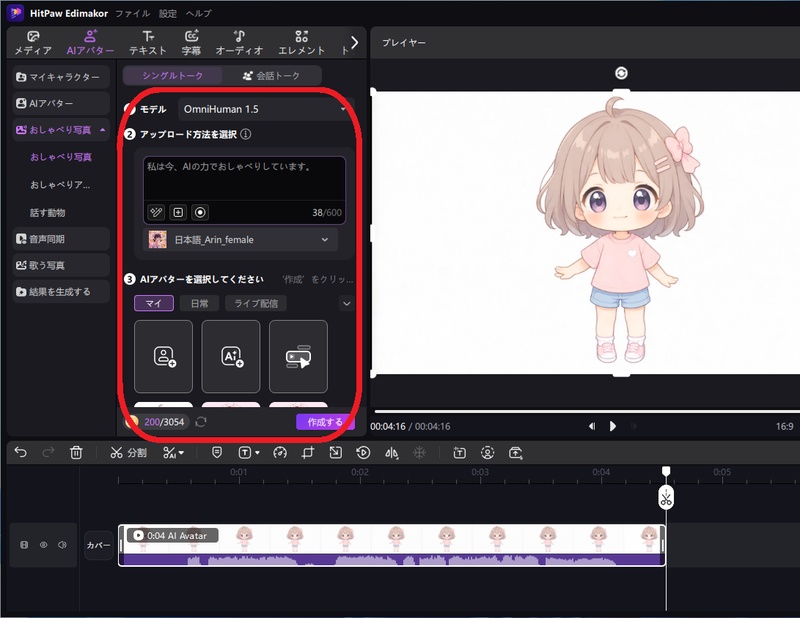This screenshot has height=618, width=800.
Task: Select the crop tool
Action: pyautogui.click(x=308, y=453)
